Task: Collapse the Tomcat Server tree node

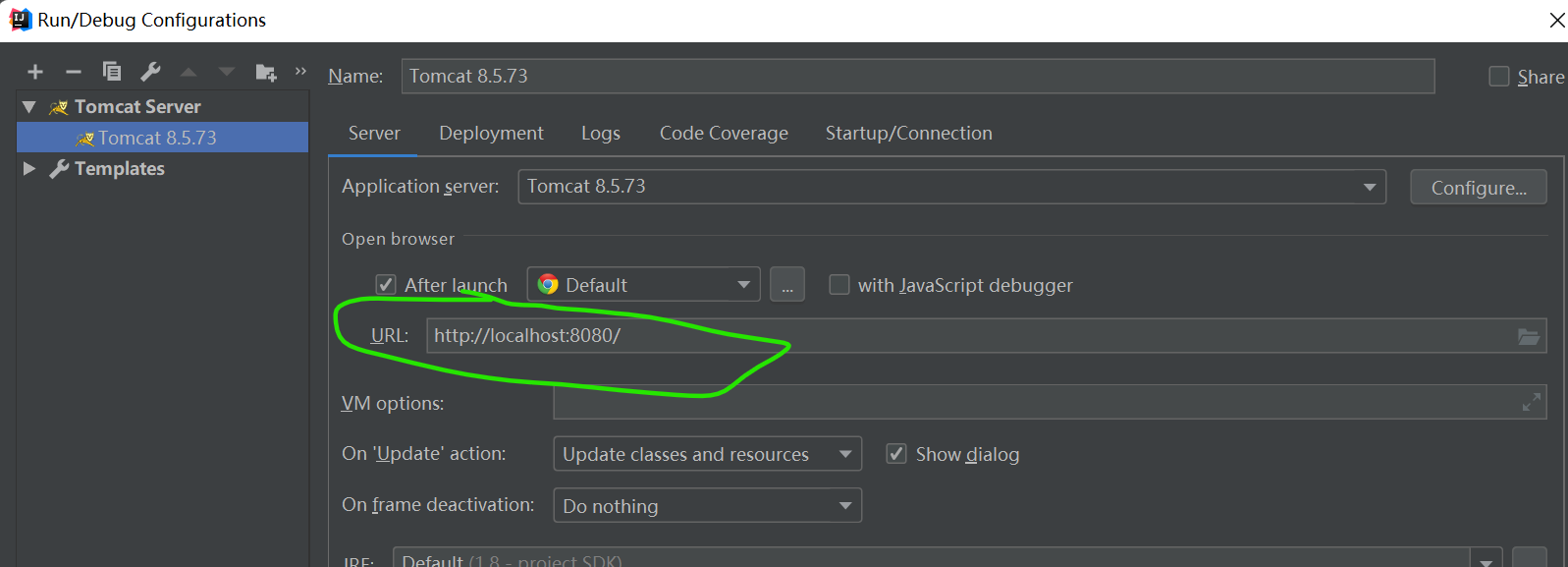Action: click(29, 107)
